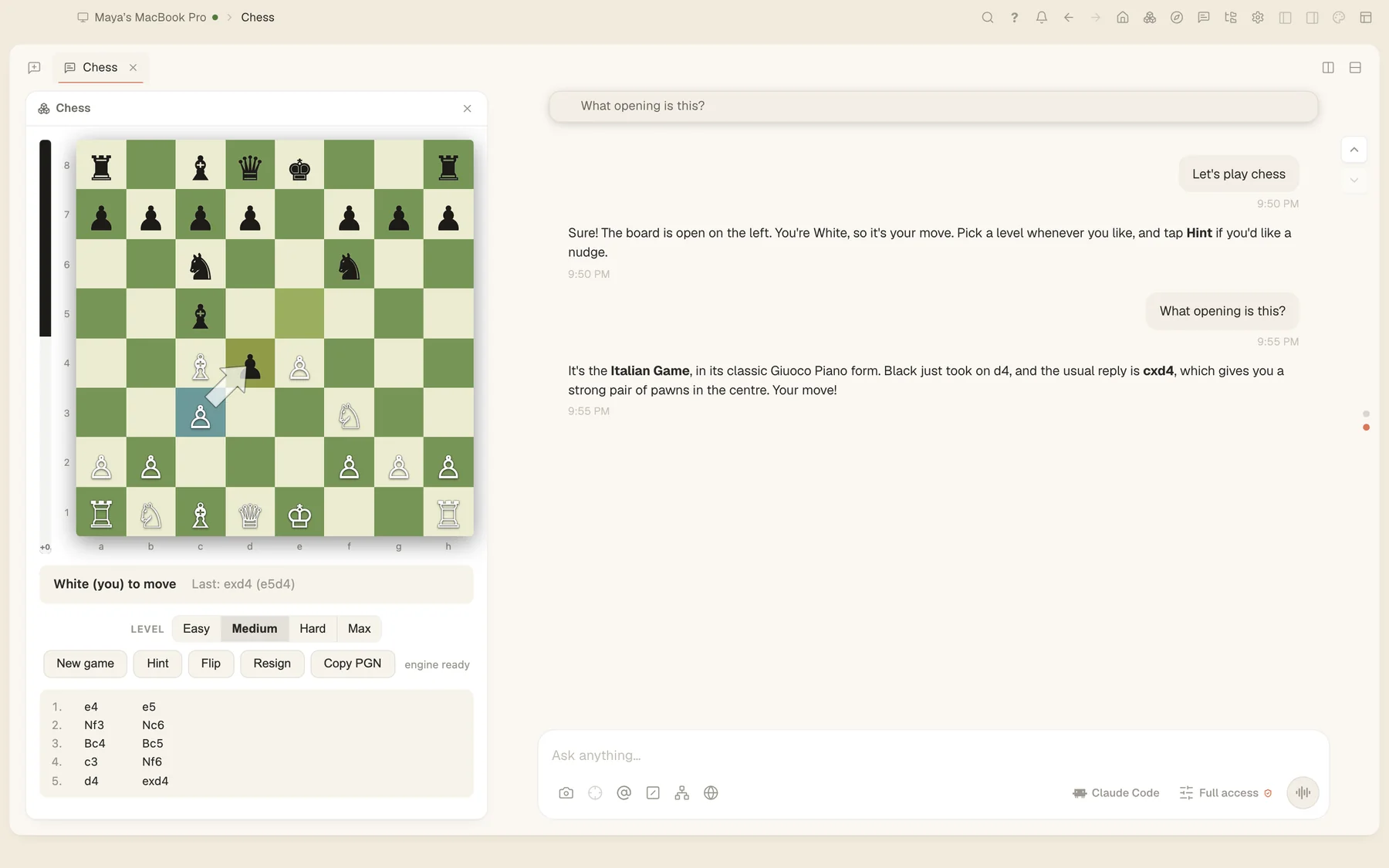The image size is (1389, 868).
Task: Open the search icon in top toolbar
Action: tap(987, 17)
